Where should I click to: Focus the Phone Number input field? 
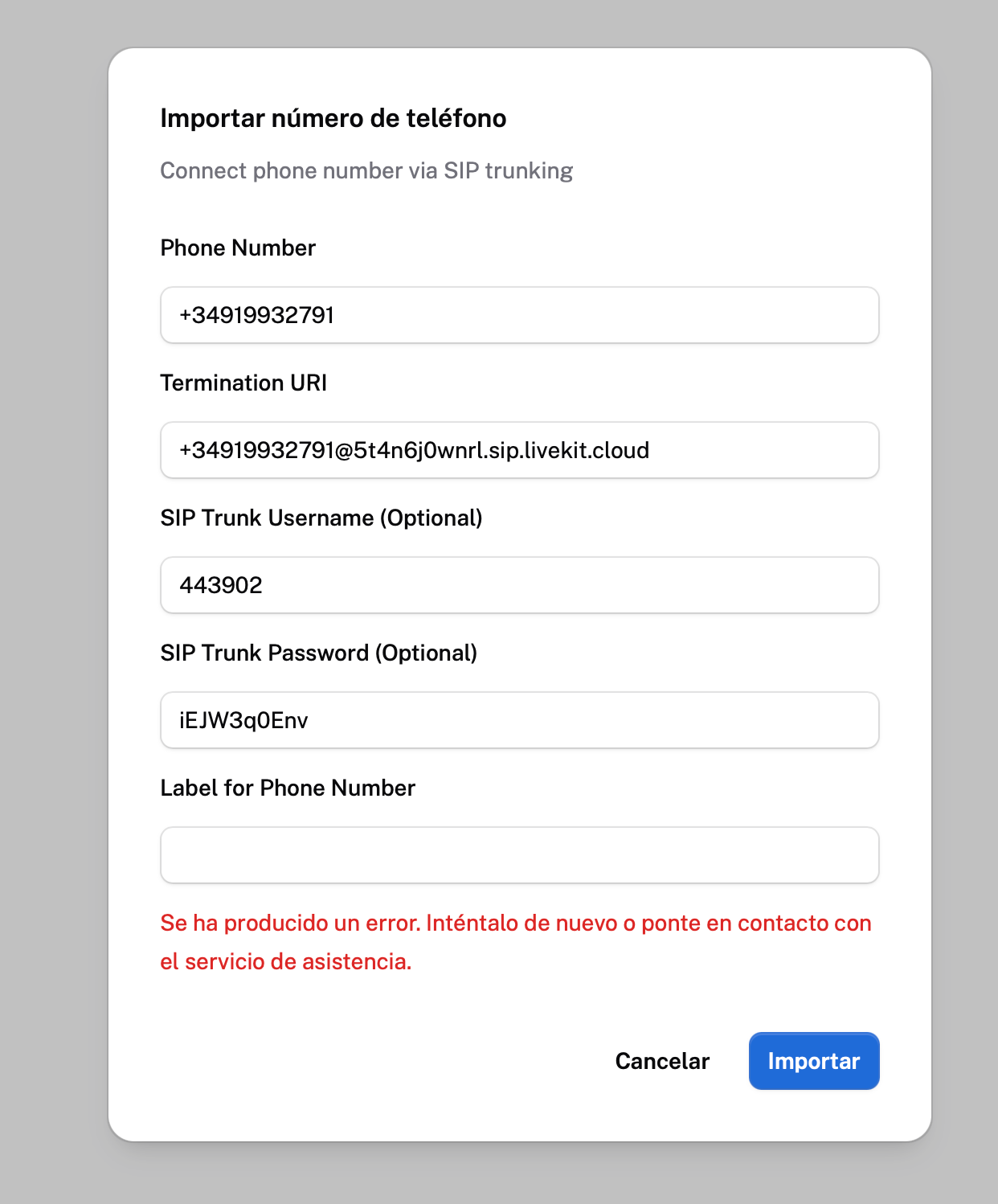[x=520, y=315]
